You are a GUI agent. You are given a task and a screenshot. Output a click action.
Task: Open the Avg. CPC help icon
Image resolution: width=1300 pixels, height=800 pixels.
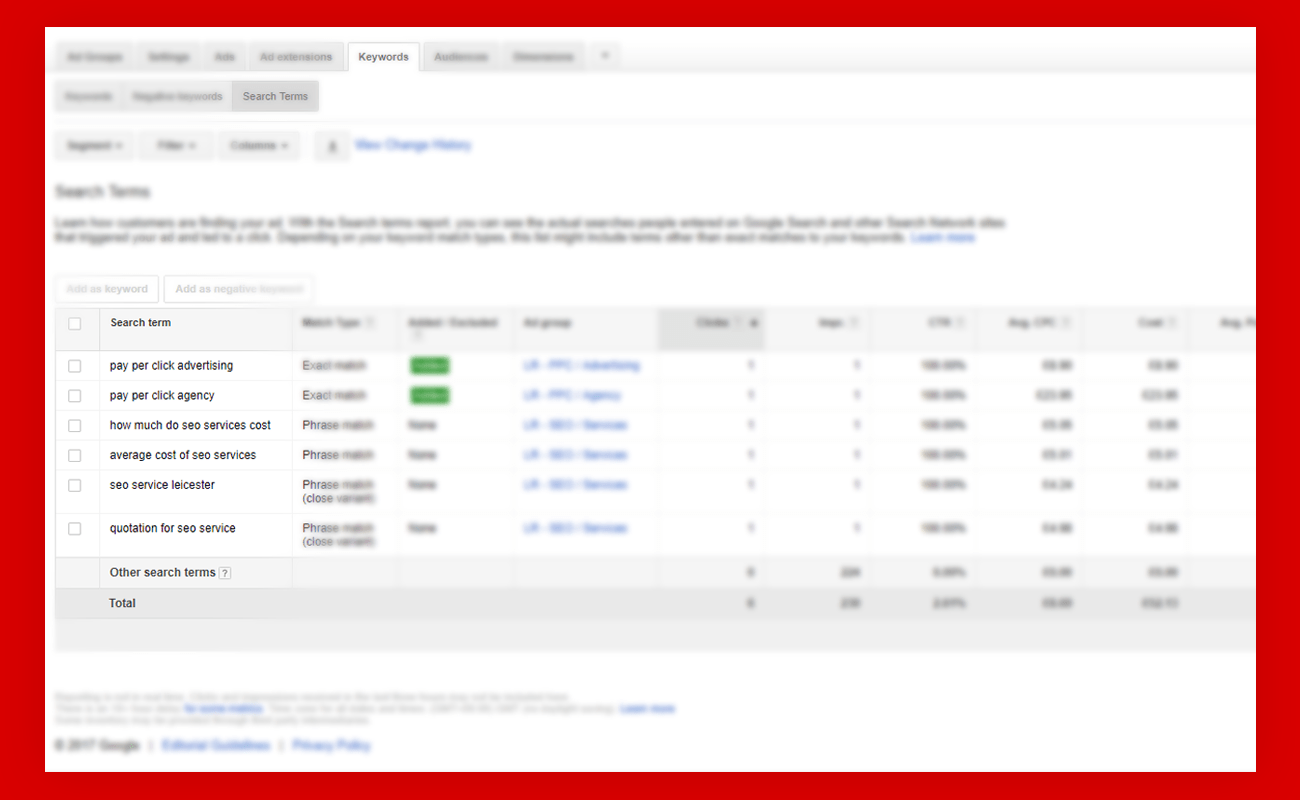point(1066,323)
